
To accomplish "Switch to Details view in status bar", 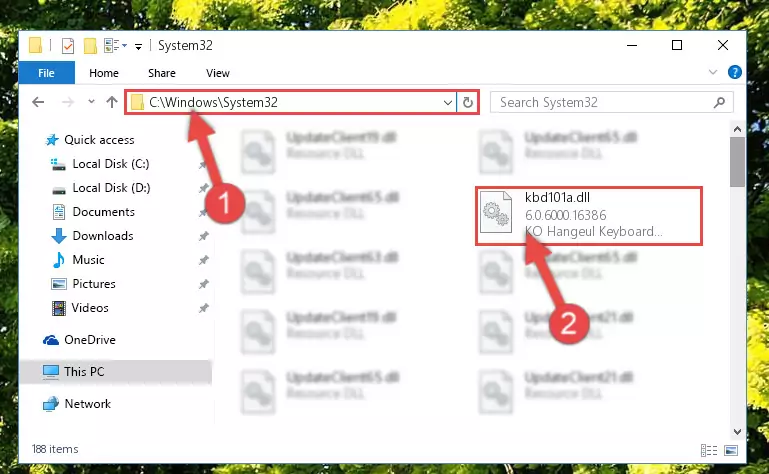I will click(x=709, y=450).
